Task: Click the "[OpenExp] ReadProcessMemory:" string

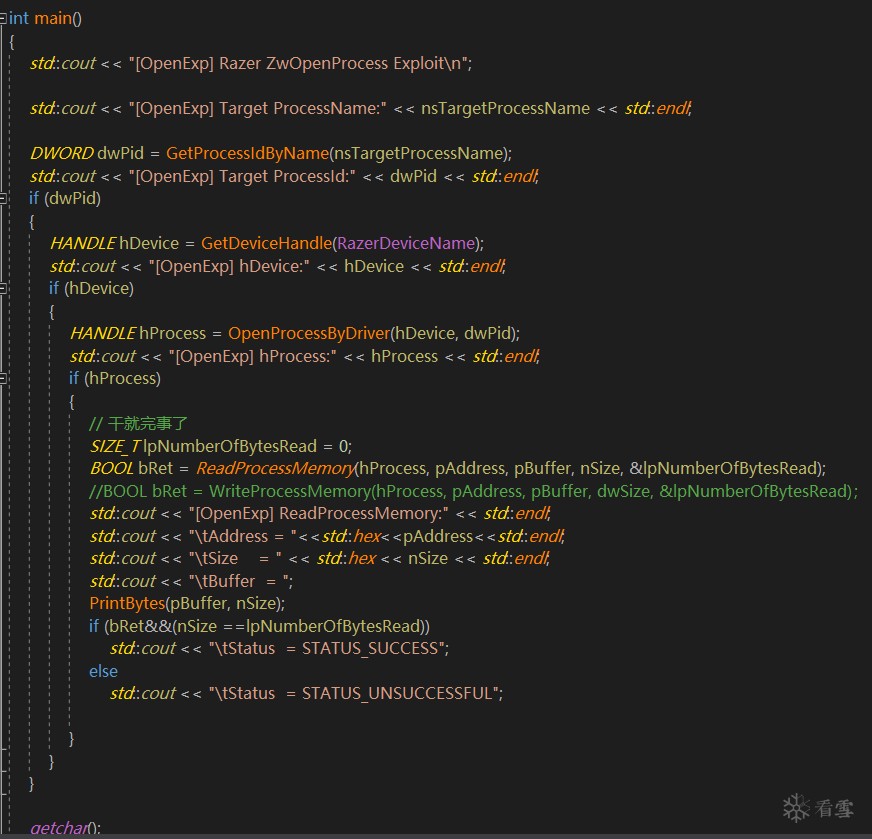Action: pos(319,513)
